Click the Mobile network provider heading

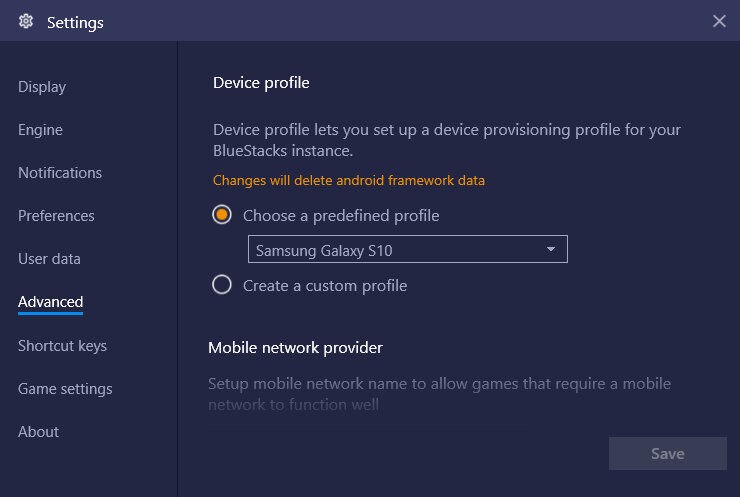[x=295, y=348]
